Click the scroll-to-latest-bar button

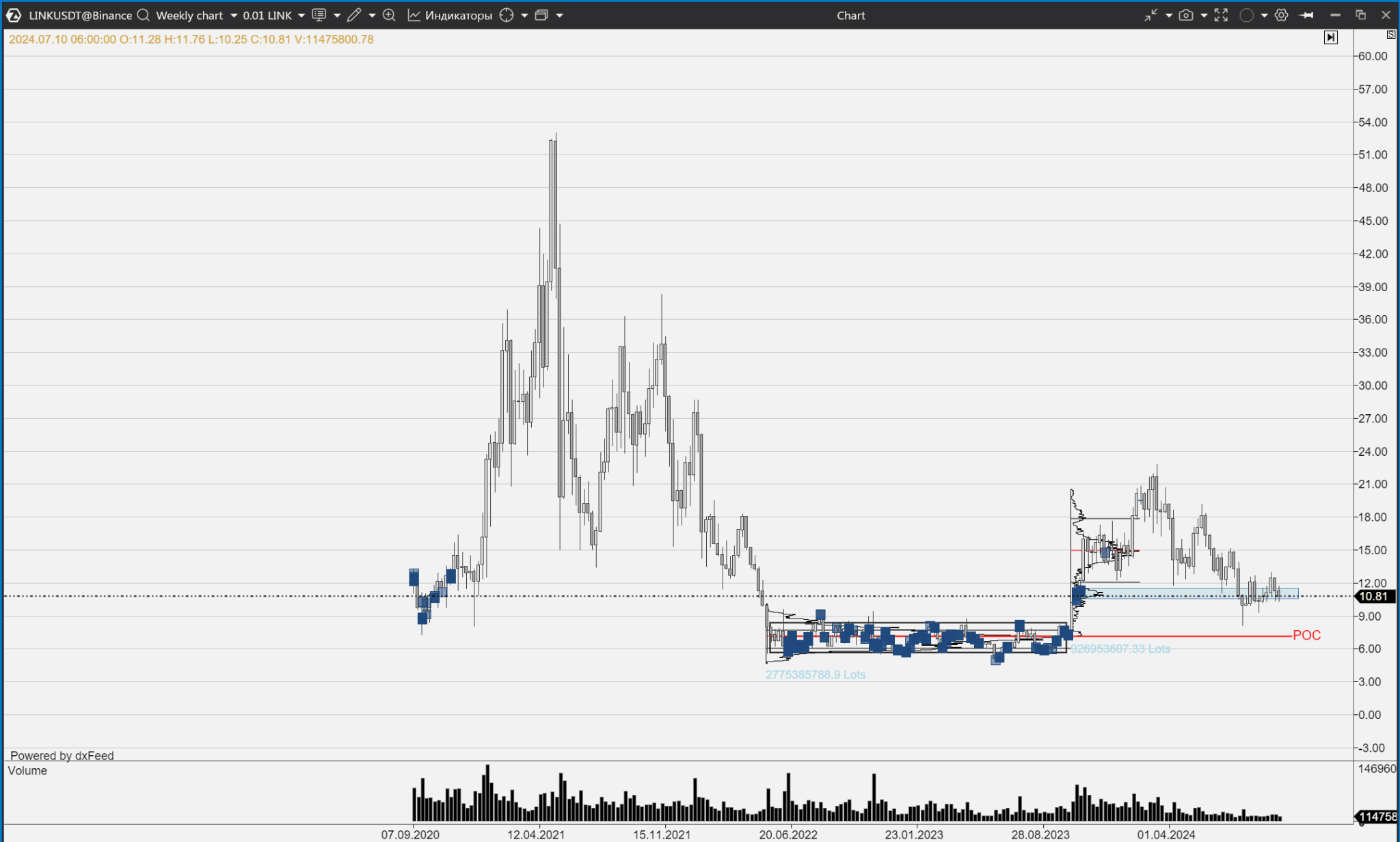(x=1330, y=38)
